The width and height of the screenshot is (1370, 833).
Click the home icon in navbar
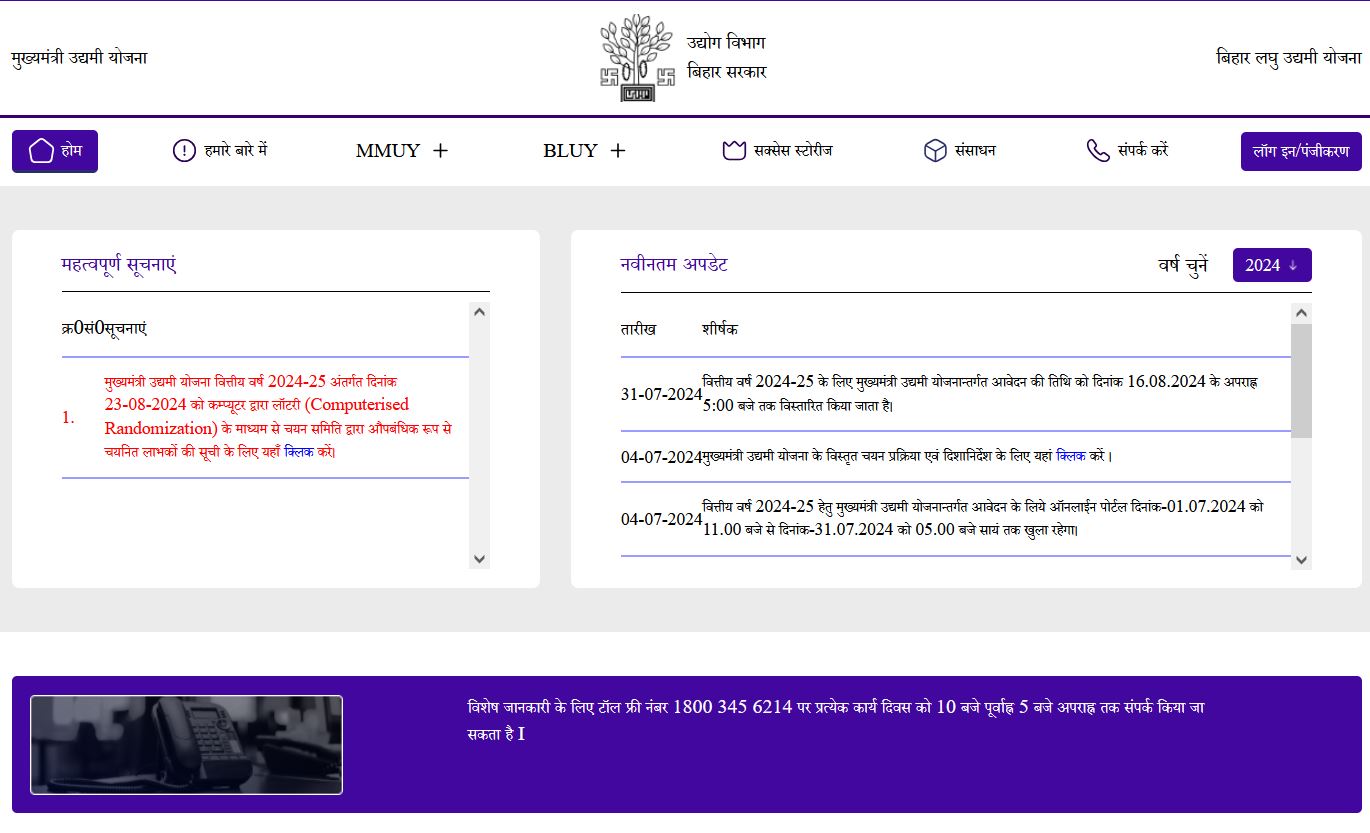click(x=41, y=151)
